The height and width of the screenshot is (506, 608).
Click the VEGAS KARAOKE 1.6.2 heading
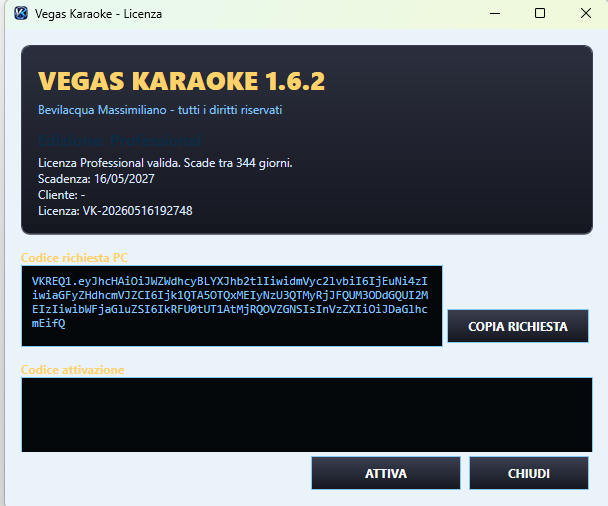pyautogui.click(x=181, y=81)
